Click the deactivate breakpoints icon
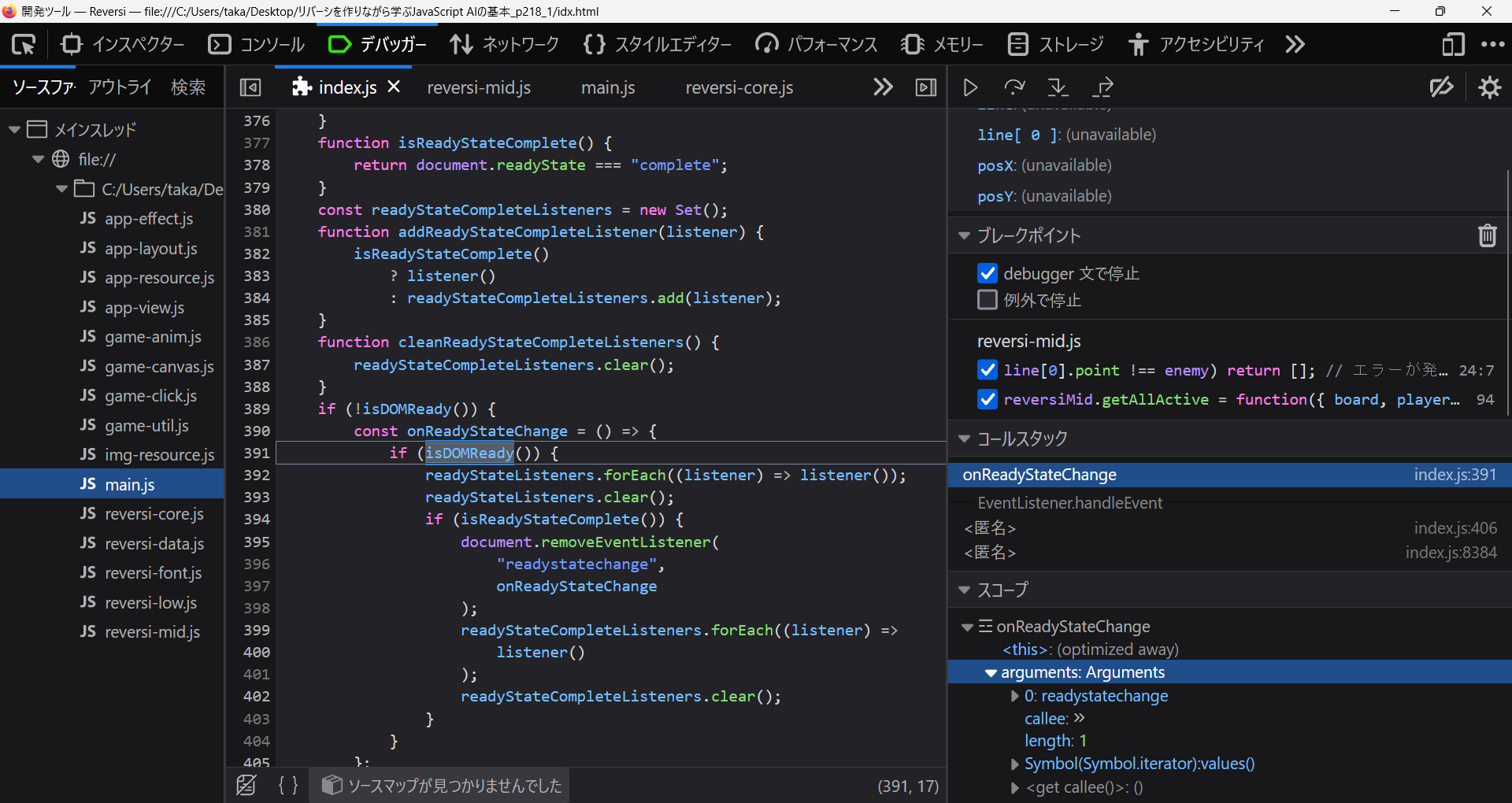1512x803 pixels. 1441,87
